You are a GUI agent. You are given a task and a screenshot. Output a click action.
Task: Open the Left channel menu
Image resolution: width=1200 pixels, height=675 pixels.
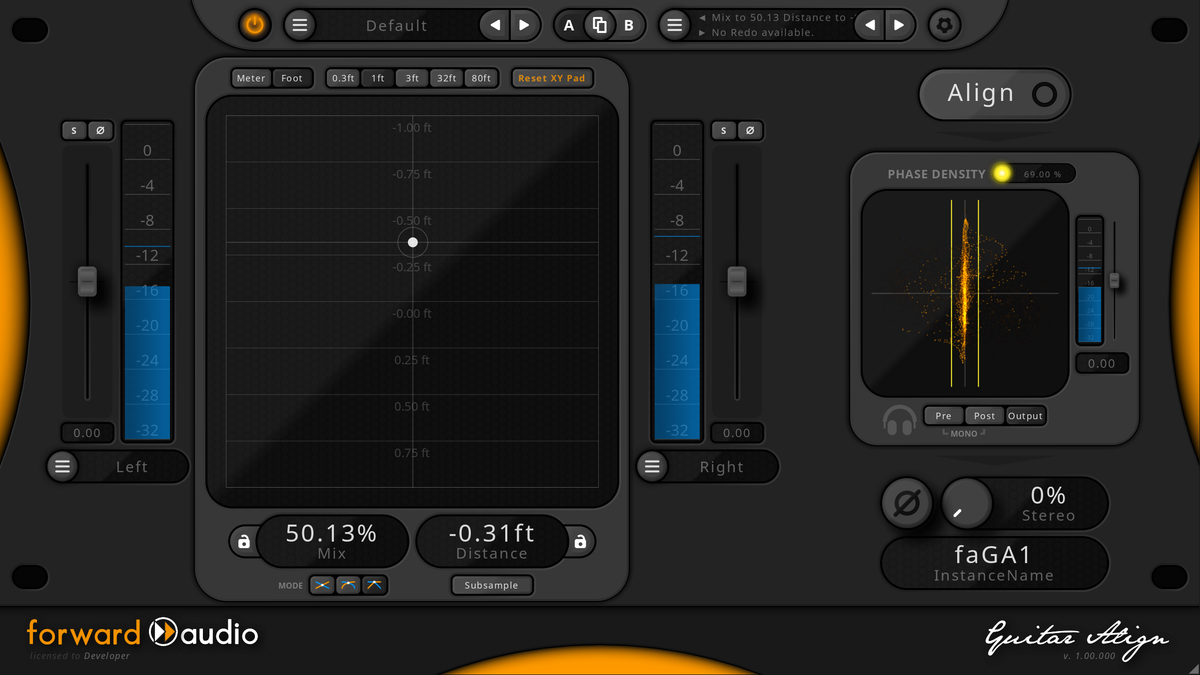63,466
